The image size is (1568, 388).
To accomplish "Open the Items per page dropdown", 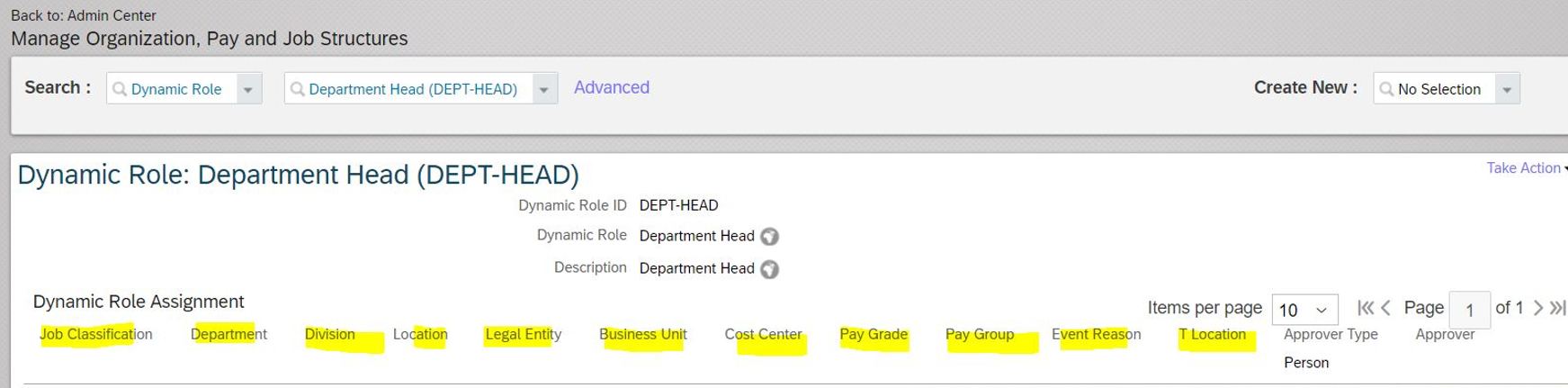I will (1304, 310).
